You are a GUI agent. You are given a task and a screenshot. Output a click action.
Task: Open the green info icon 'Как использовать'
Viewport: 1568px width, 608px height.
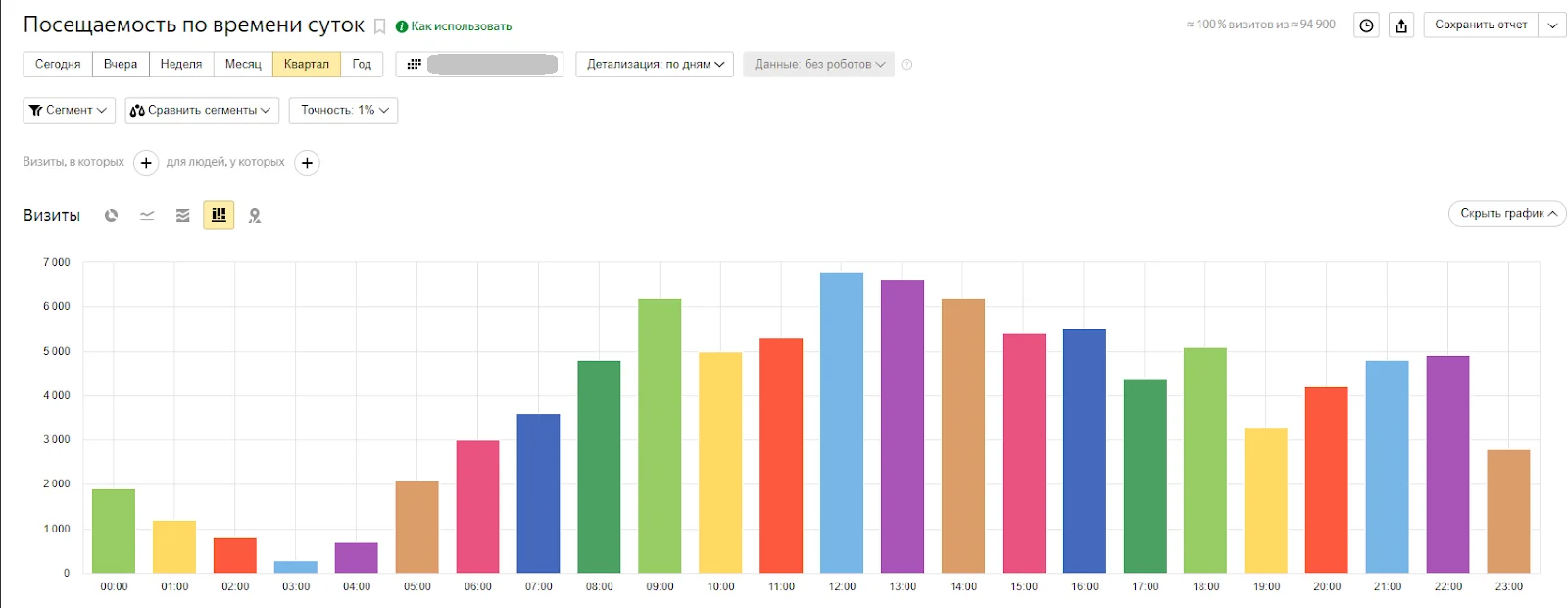tap(402, 26)
